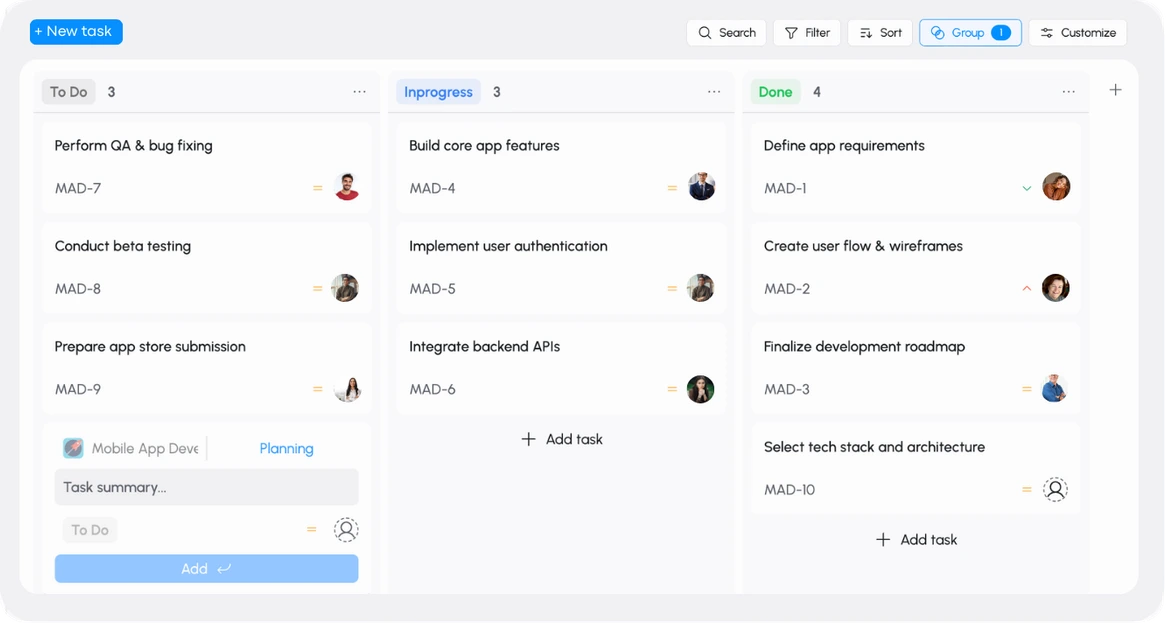Image resolution: width=1166 pixels, height=623 pixels.
Task: Click Add task under Inprogress column
Action: tap(562, 439)
